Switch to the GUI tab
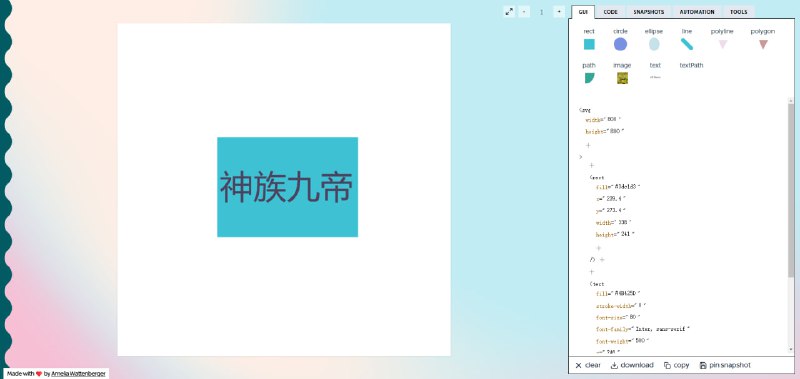Screen dimensions: 800x379 (583, 12)
